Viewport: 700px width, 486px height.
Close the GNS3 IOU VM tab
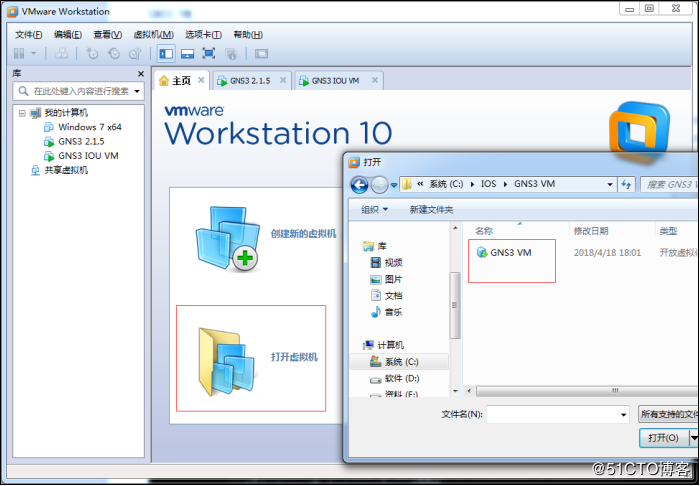click(375, 80)
